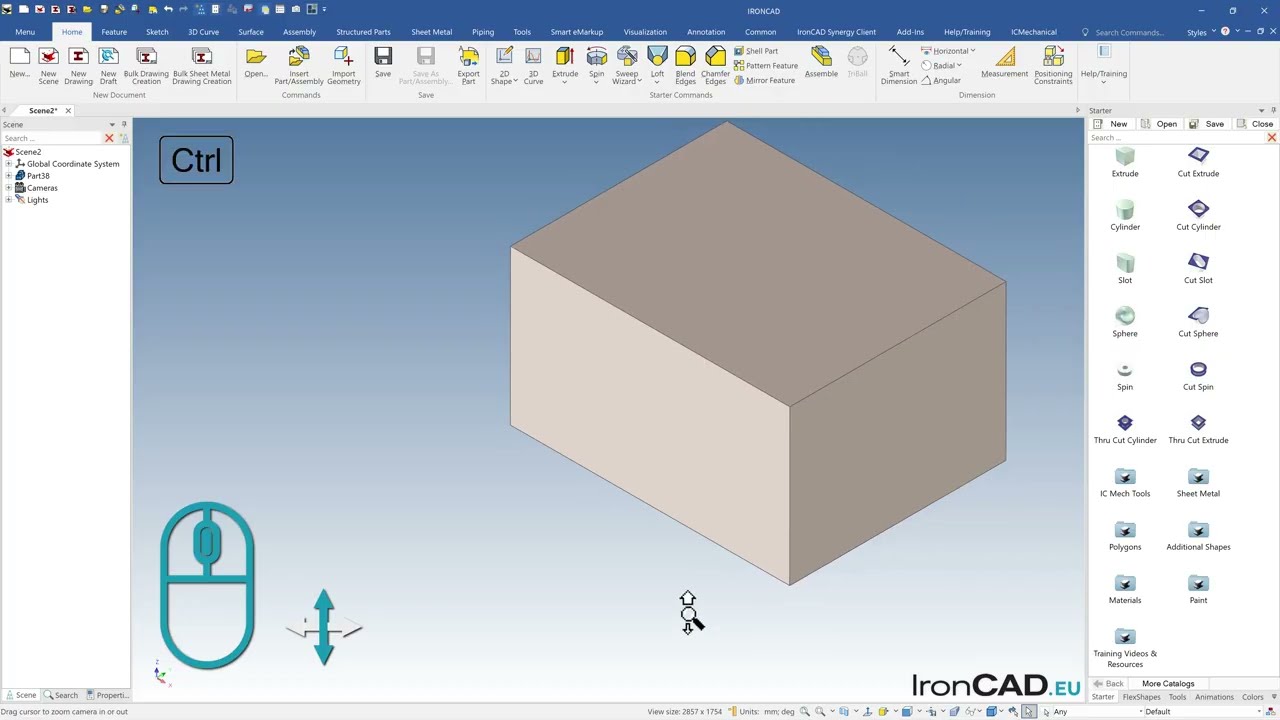This screenshot has height=720, width=1280.
Task: Click Open in the Starter panel
Action: pos(1159,124)
